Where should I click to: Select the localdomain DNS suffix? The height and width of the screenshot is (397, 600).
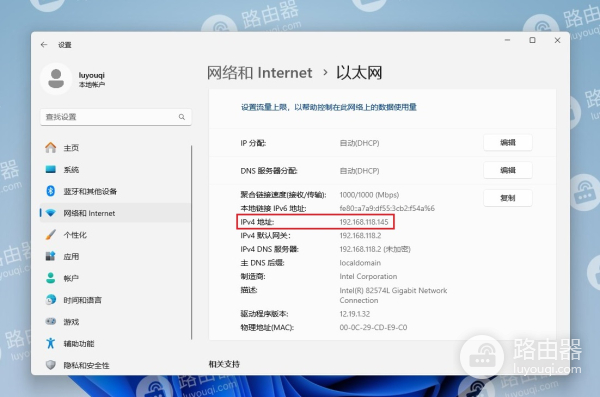[360, 263]
